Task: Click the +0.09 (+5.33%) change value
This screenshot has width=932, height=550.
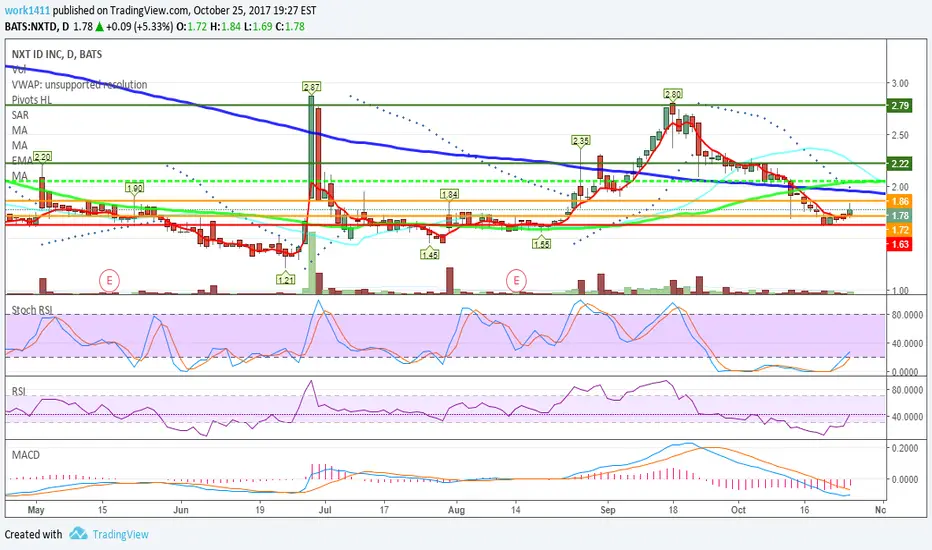Action: 140,26
